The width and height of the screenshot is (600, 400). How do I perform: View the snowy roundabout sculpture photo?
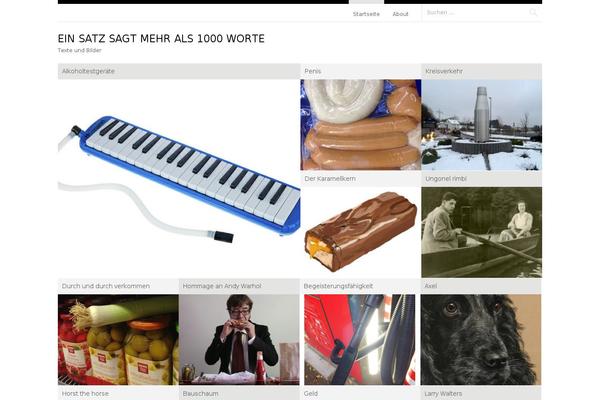pos(481,125)
